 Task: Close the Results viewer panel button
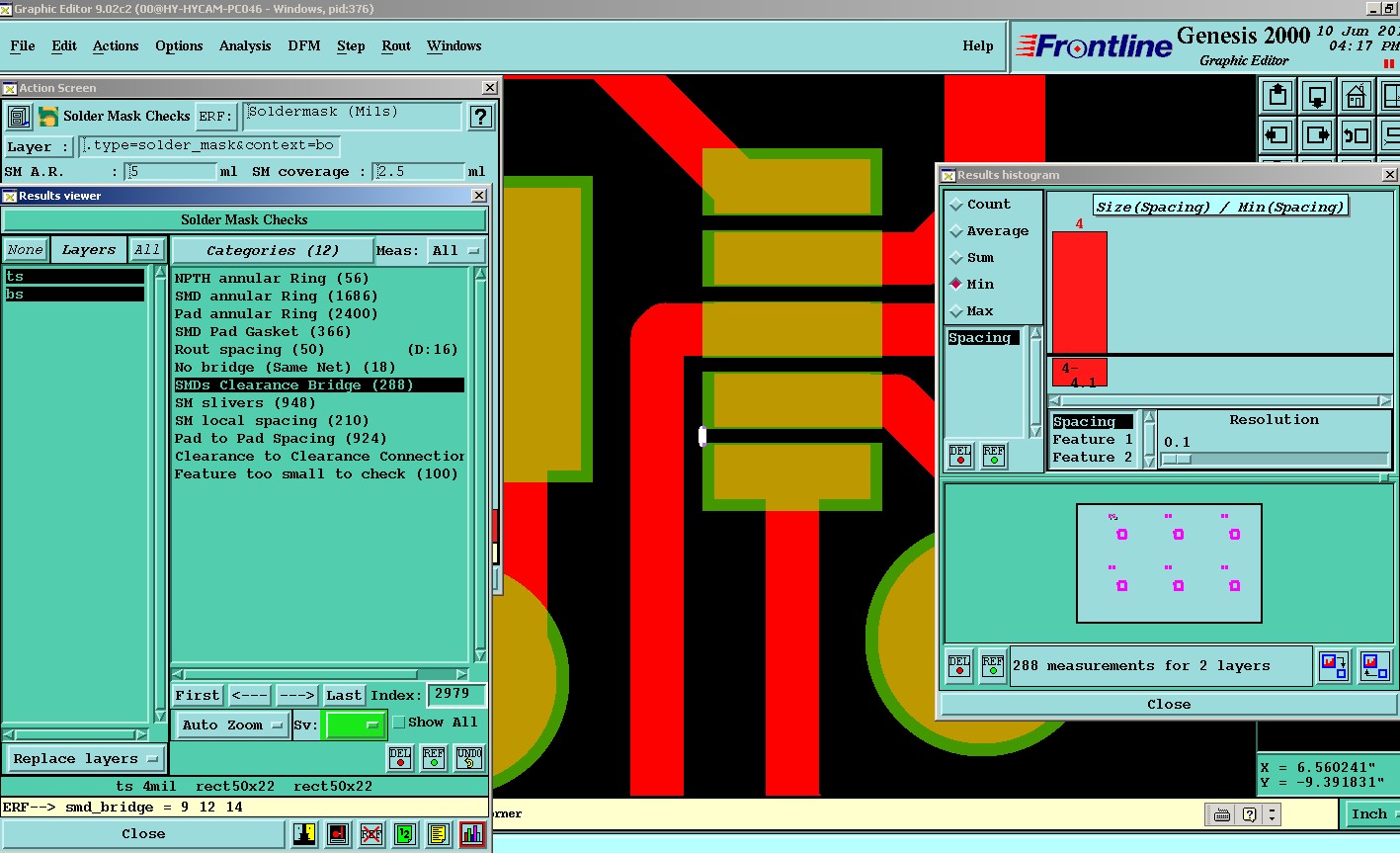pyautogui.click(x=143, y=834)
